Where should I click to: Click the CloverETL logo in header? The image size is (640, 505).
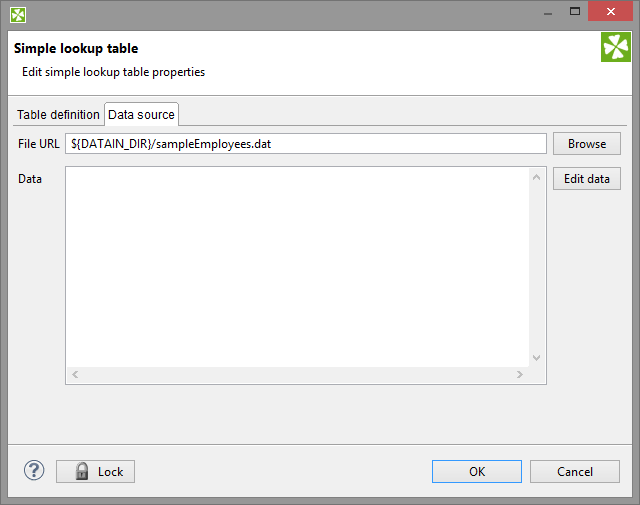pos(616,47)
